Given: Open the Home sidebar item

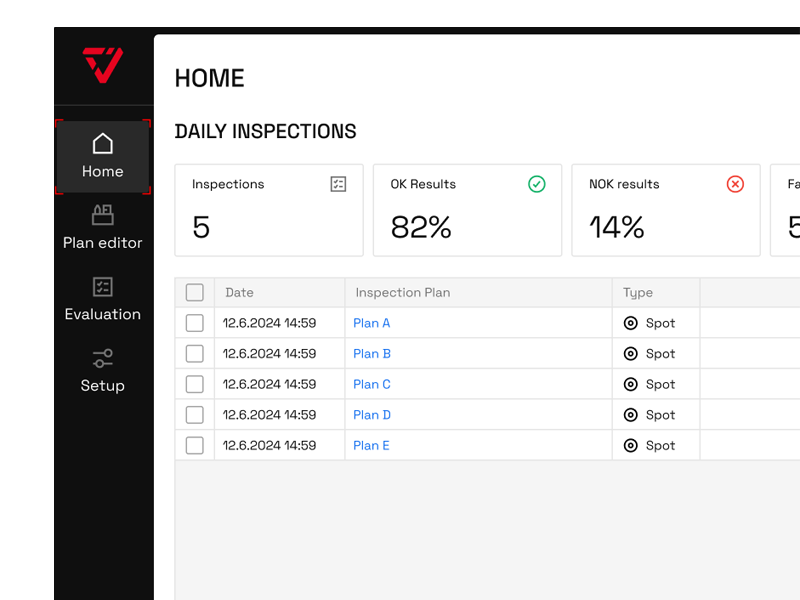Looking at the screenshot, I should click(x=103, y=156).
